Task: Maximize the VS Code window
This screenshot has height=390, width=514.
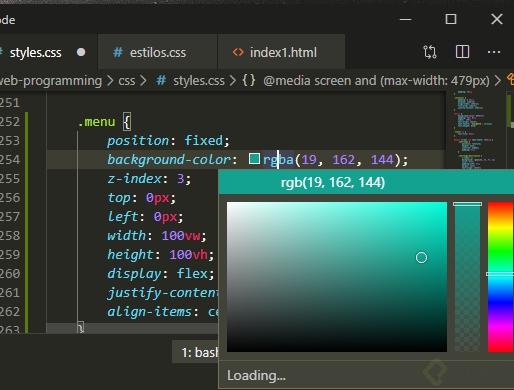Action: (451, 19)
